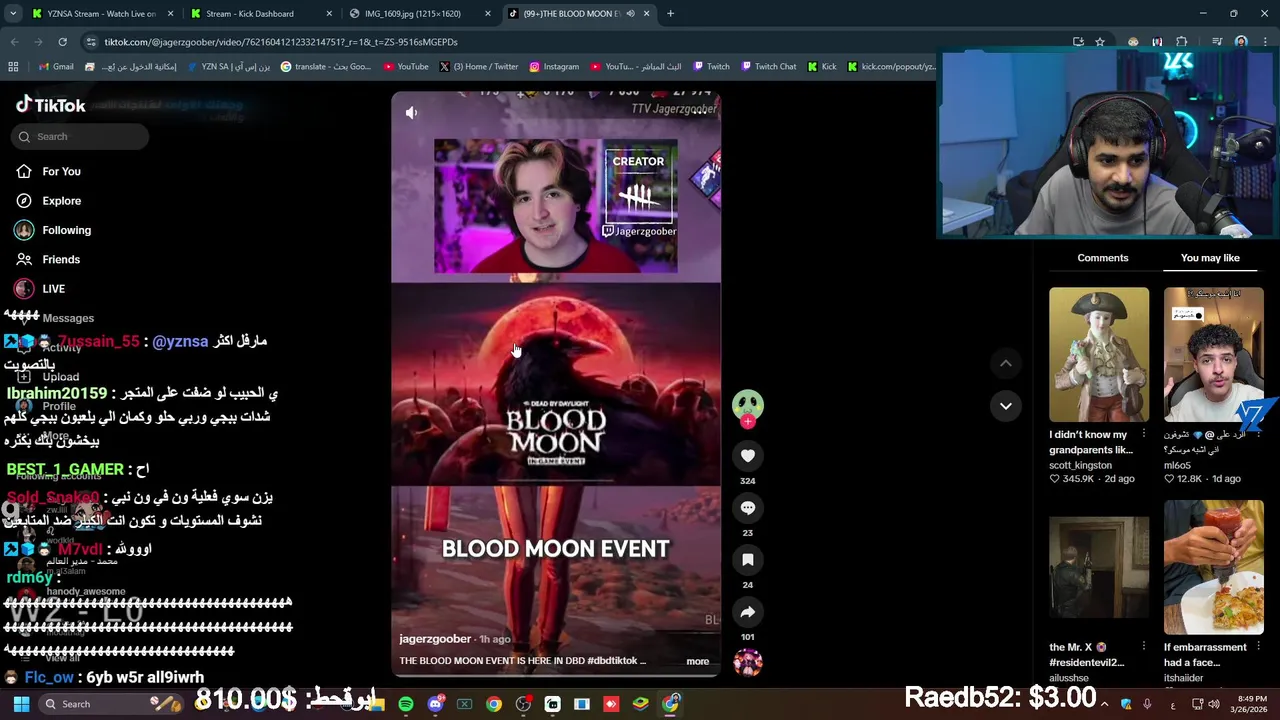Screen dimensions: 1280x720
Task: Click TikTok search field
Action: [80, 137]
